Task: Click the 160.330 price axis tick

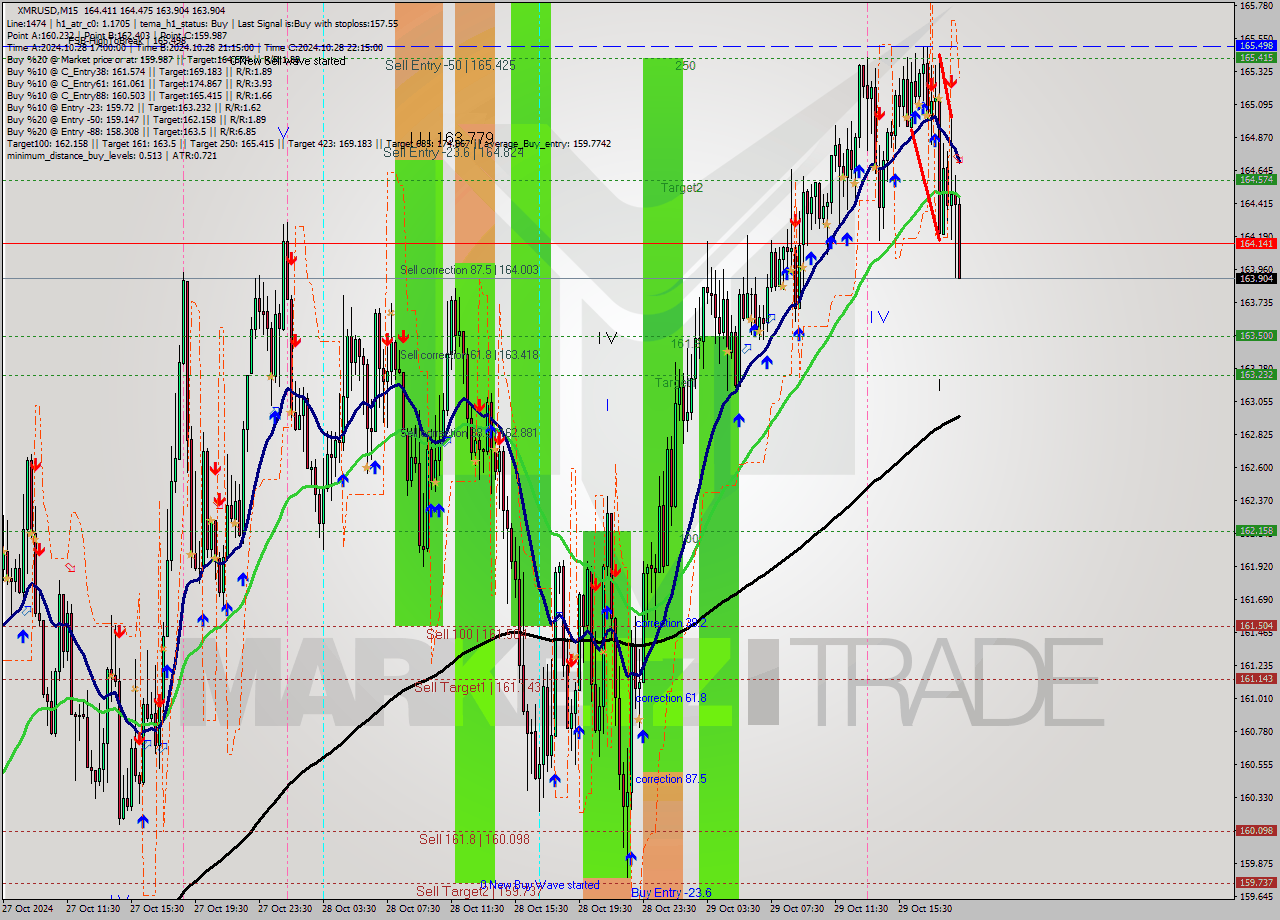Action: (1255, 798)
